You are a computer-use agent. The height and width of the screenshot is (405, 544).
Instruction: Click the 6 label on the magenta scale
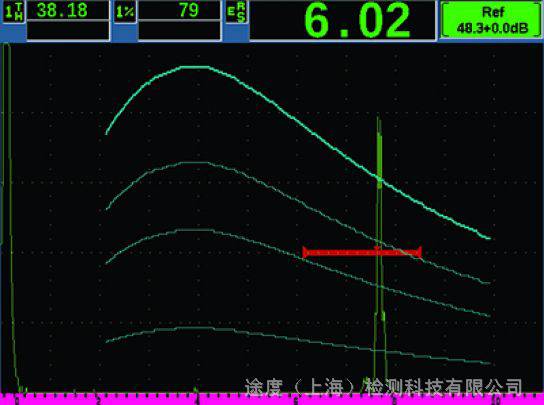[x=295, y=401]
